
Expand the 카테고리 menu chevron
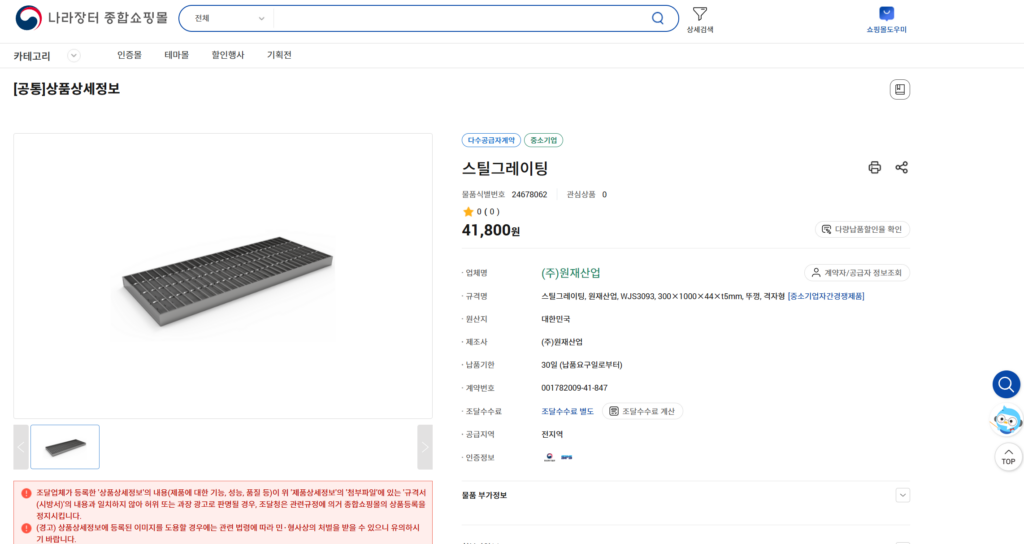click(73, 56)
